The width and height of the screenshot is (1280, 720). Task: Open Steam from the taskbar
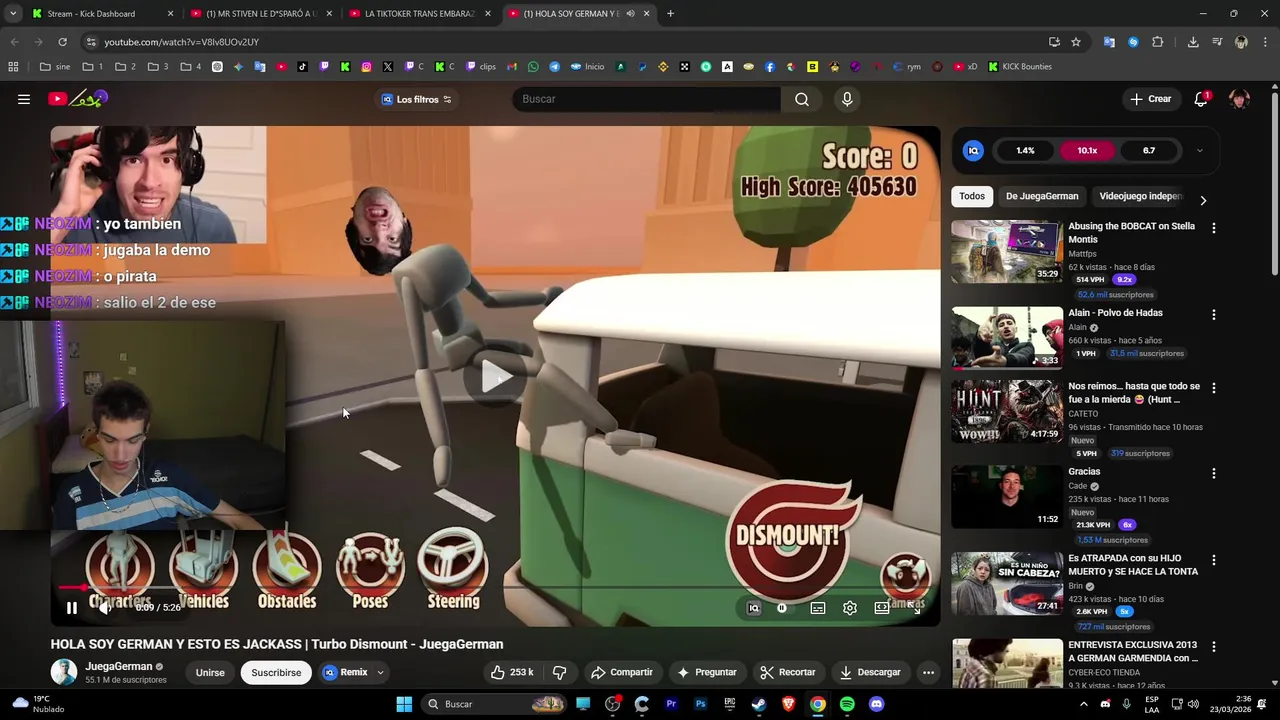point(759,704)
